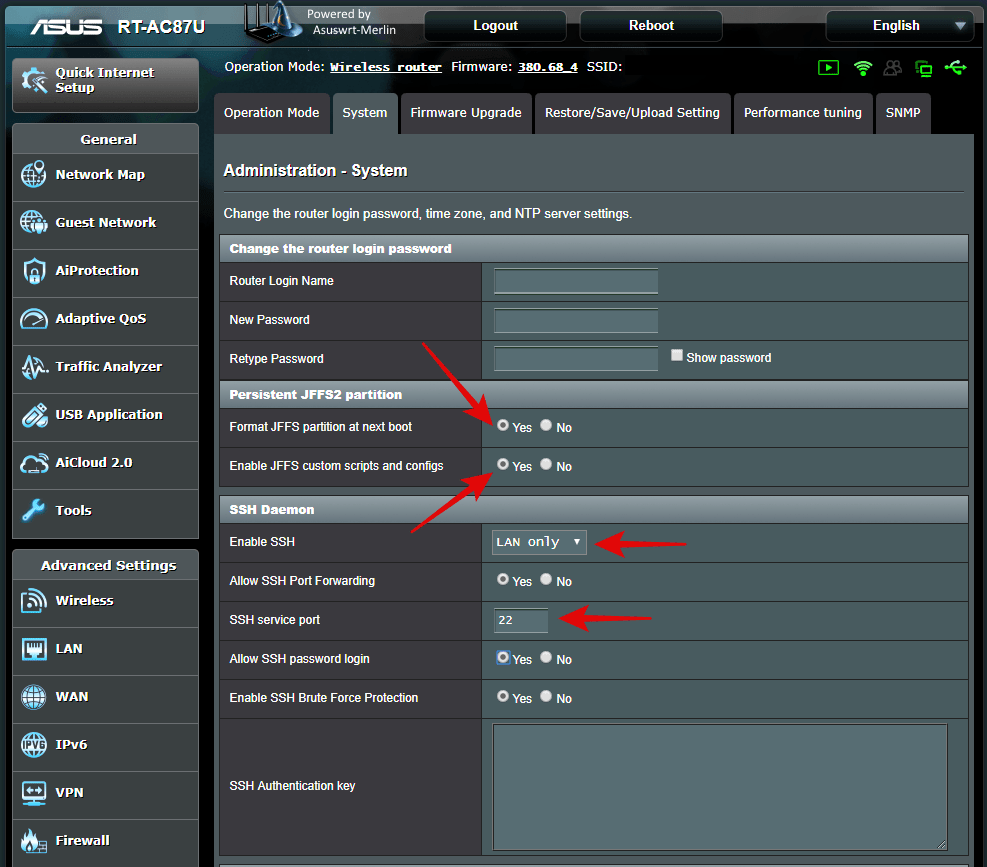Click the green WiFi status icon
The width and height of the screenshot is (987, 867).
862,67
